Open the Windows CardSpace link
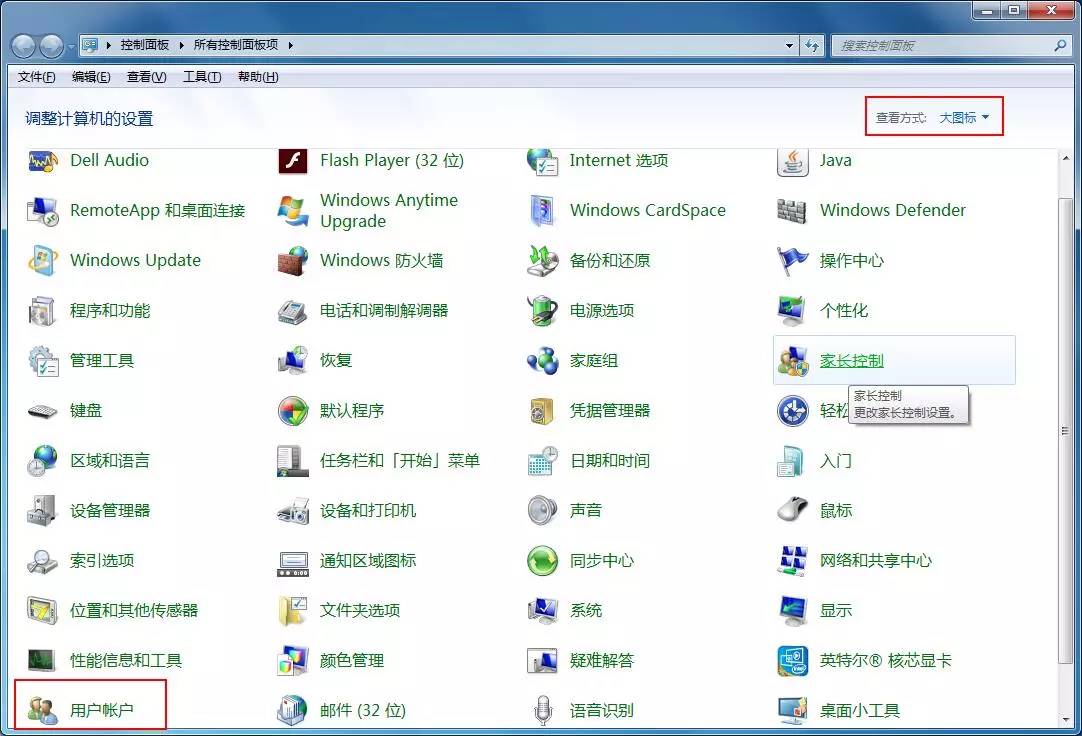 (648, 210)
